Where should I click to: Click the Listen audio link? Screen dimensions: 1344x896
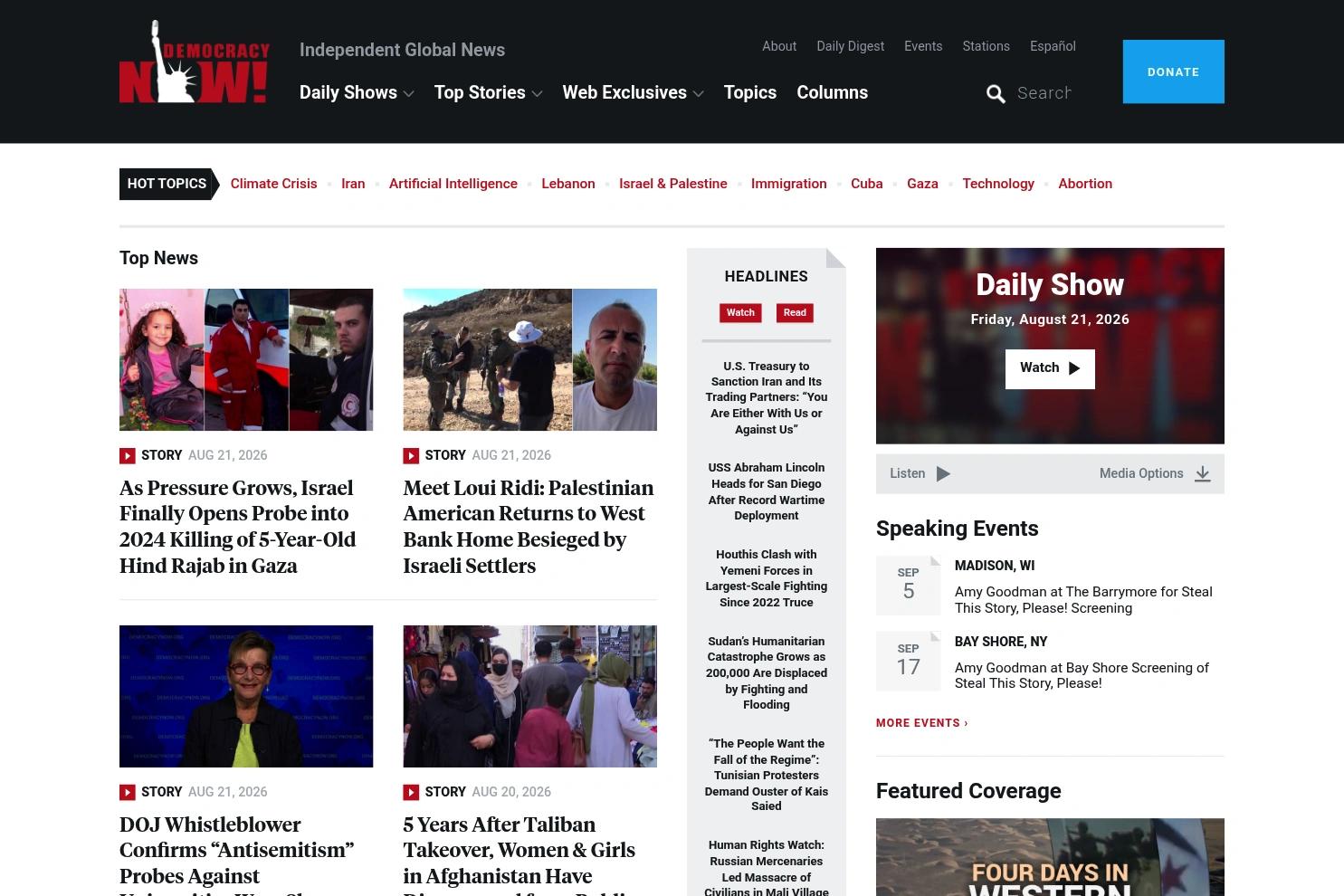pyautogui.click(x=920, y=474)
